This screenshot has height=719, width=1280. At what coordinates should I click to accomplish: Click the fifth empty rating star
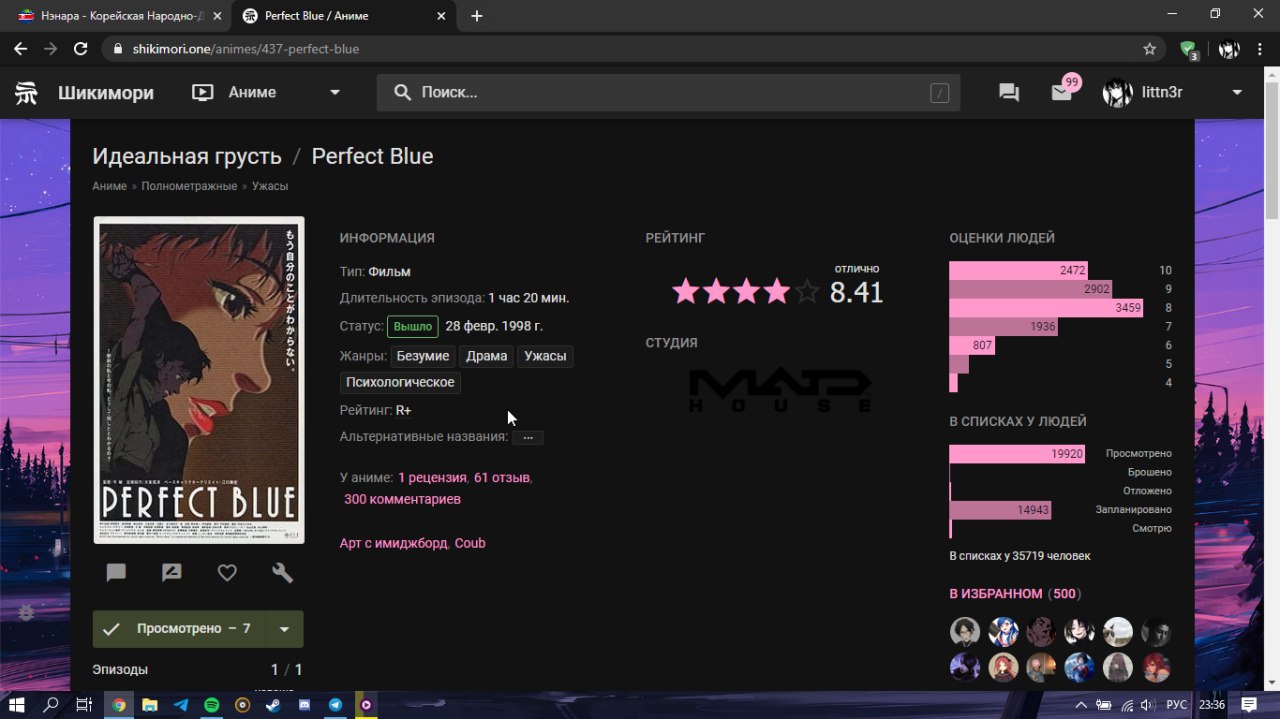806,292
